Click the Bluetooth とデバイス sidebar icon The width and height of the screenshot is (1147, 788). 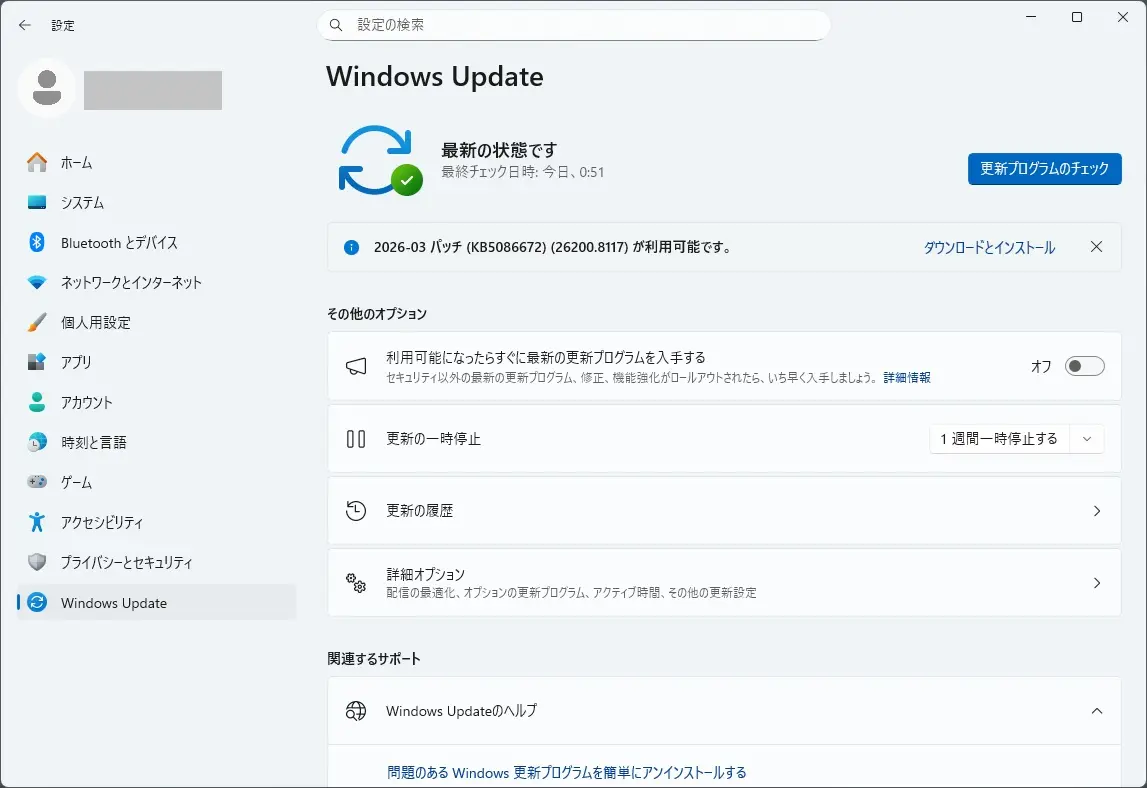point(37,242)
